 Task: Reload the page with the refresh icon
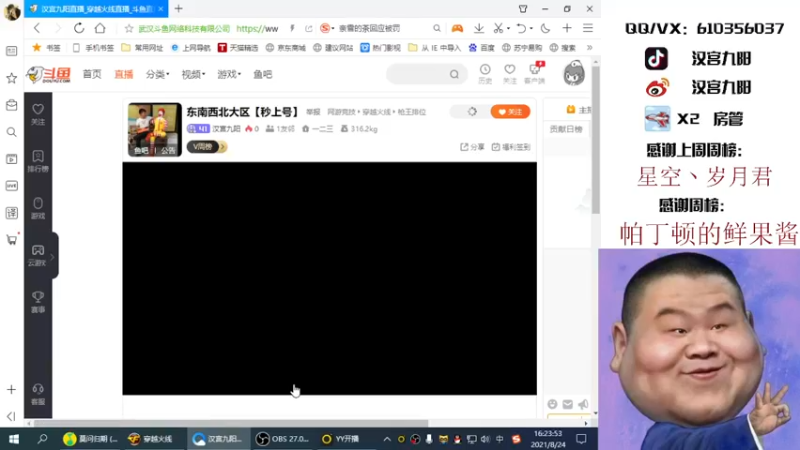79,28
